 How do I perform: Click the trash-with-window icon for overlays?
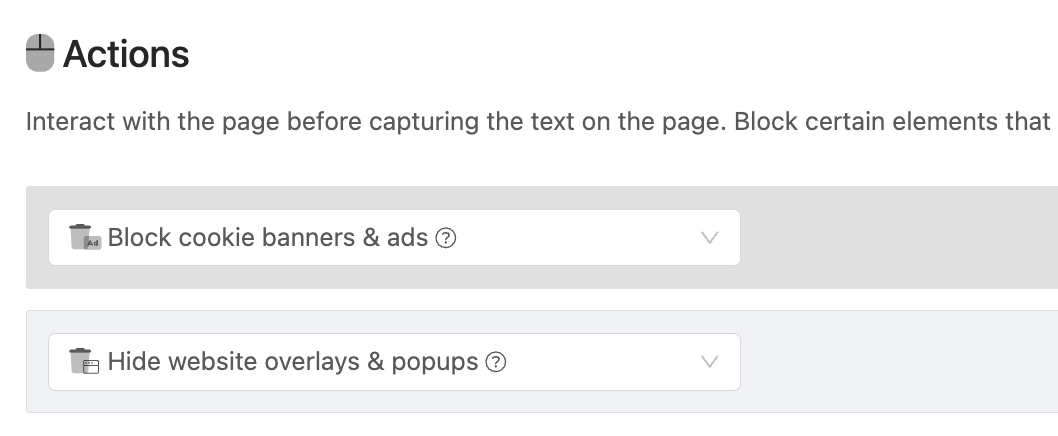pos(84,361)
